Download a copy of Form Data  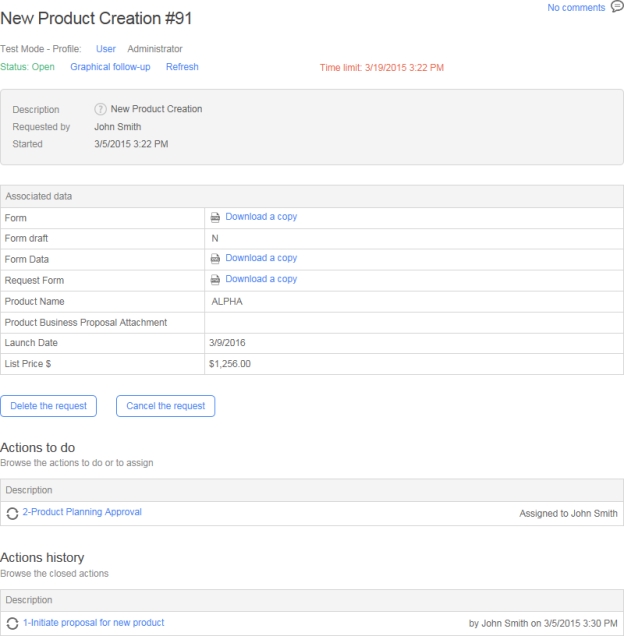tap(261, 258)
